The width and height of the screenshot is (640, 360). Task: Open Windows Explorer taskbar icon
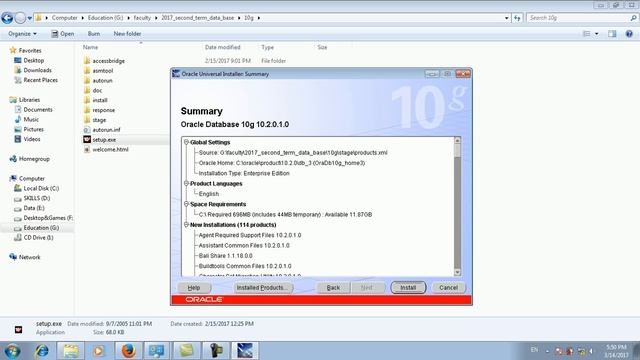click(x=71, y=351)
